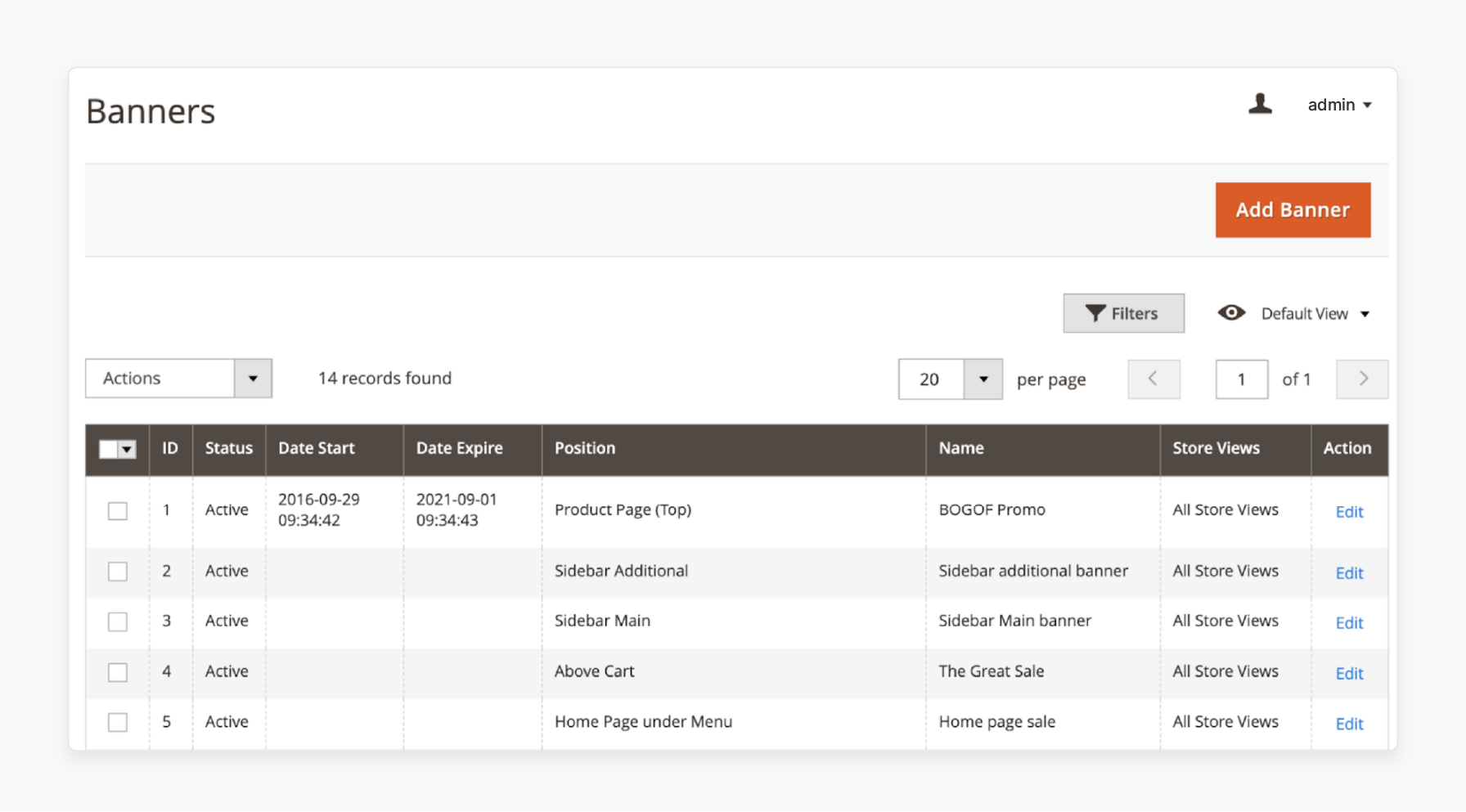1466x812 pixels.
Task: Sort by the Date Start column header
Action: [335, 448]
